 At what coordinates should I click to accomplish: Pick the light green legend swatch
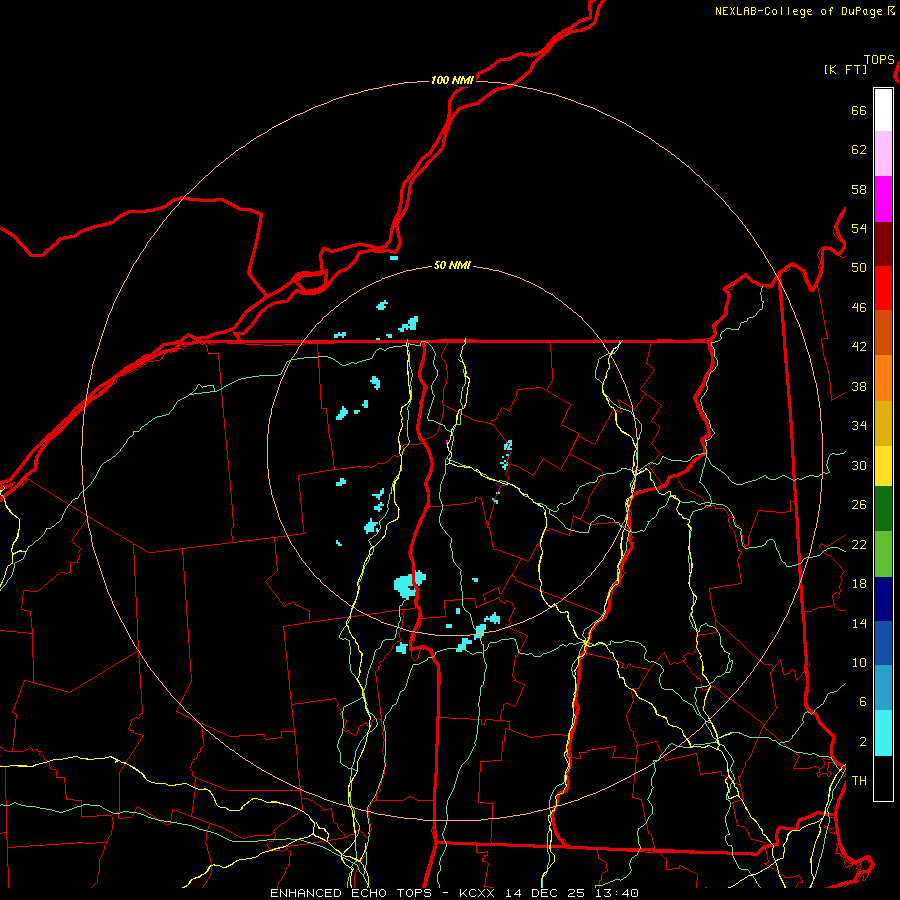pos(883,554)
